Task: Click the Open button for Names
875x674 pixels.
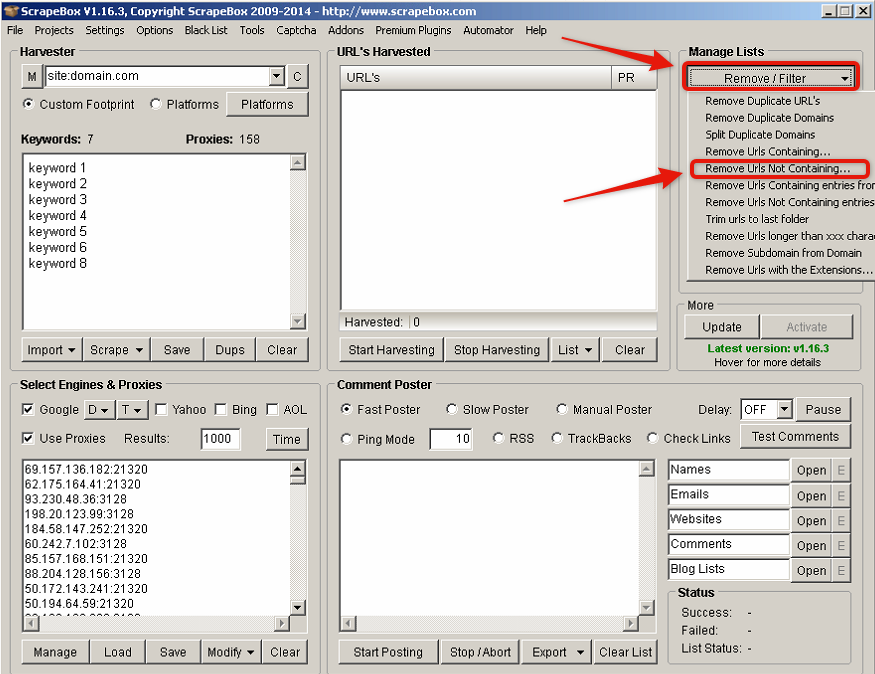Action: pos(811,470)
